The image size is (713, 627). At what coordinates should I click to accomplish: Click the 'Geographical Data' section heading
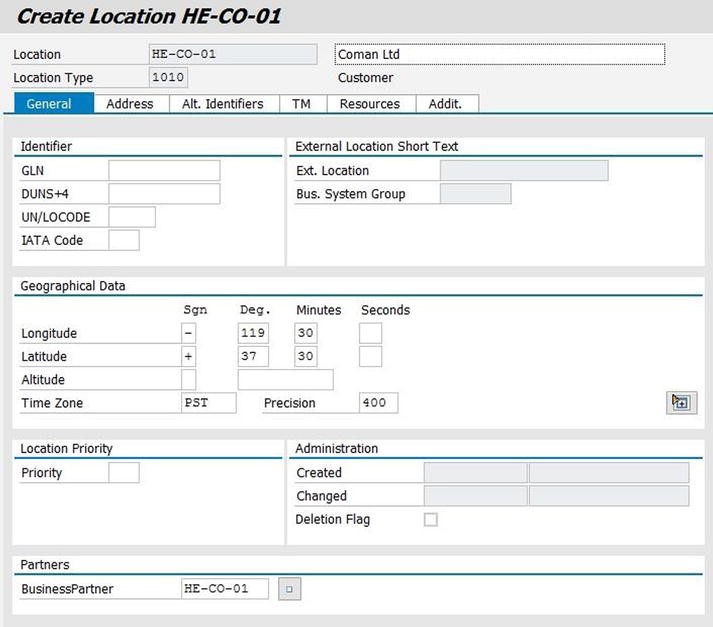coord(73,286)
